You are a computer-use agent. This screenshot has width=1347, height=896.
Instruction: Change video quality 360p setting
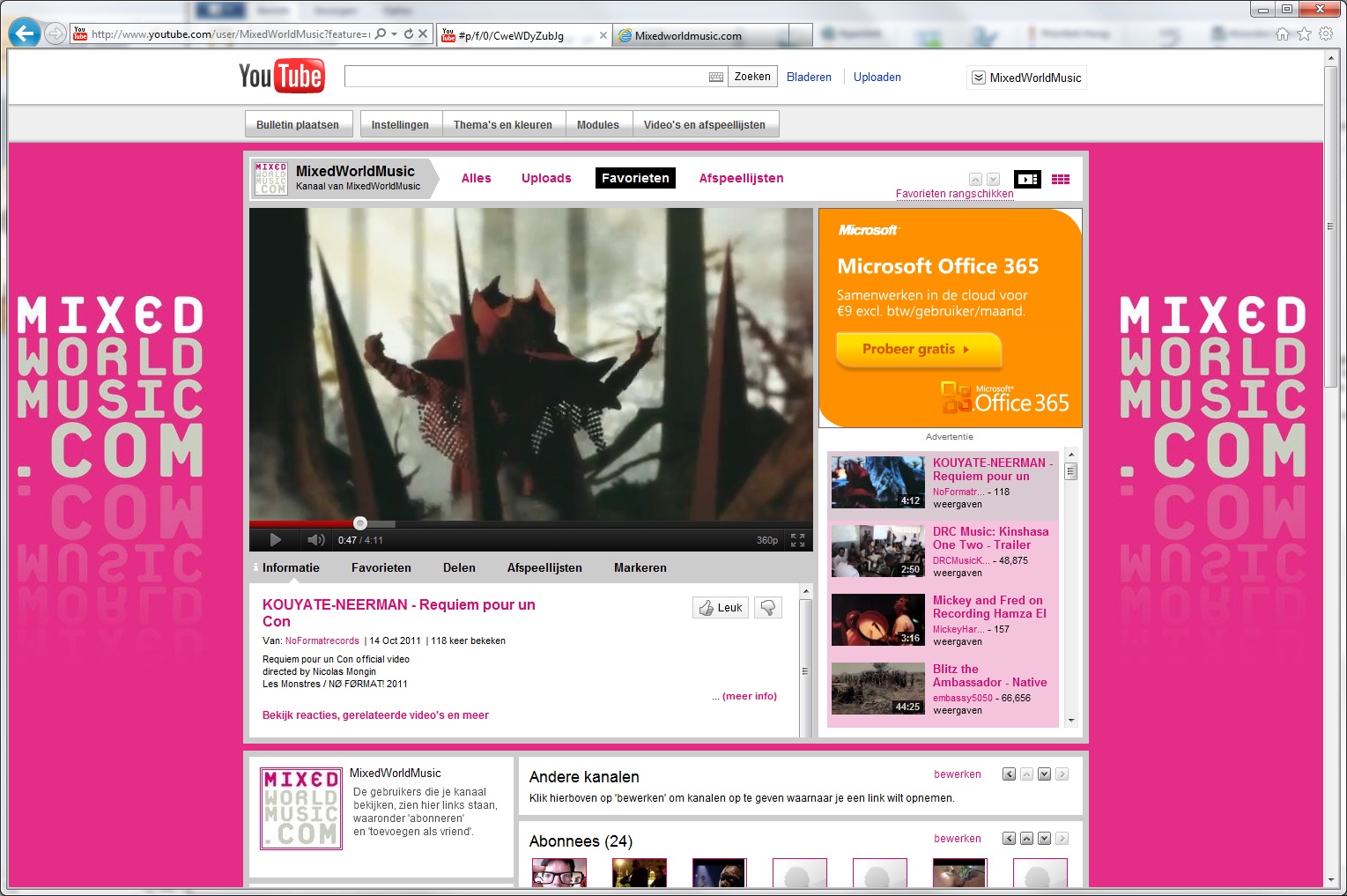tap(767, 540)
